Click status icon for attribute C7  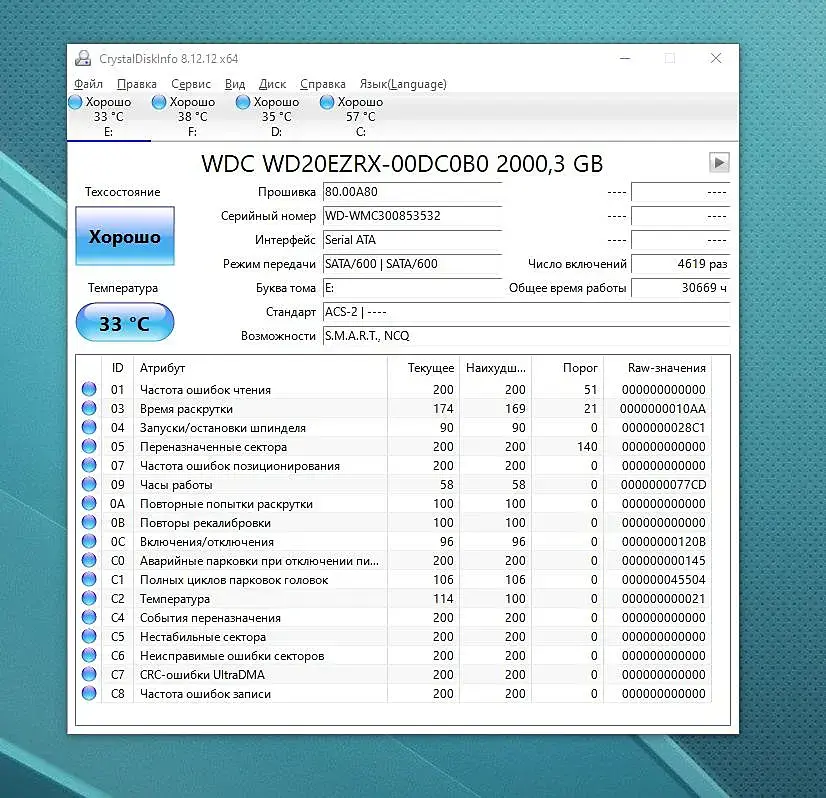(89, 674)
